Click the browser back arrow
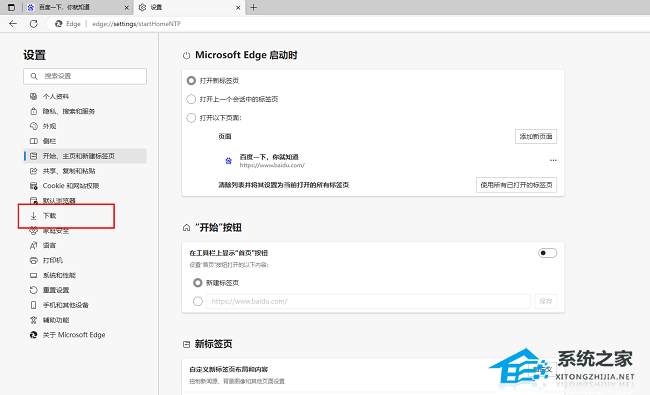The image size is (650, 395). point(13,24)
